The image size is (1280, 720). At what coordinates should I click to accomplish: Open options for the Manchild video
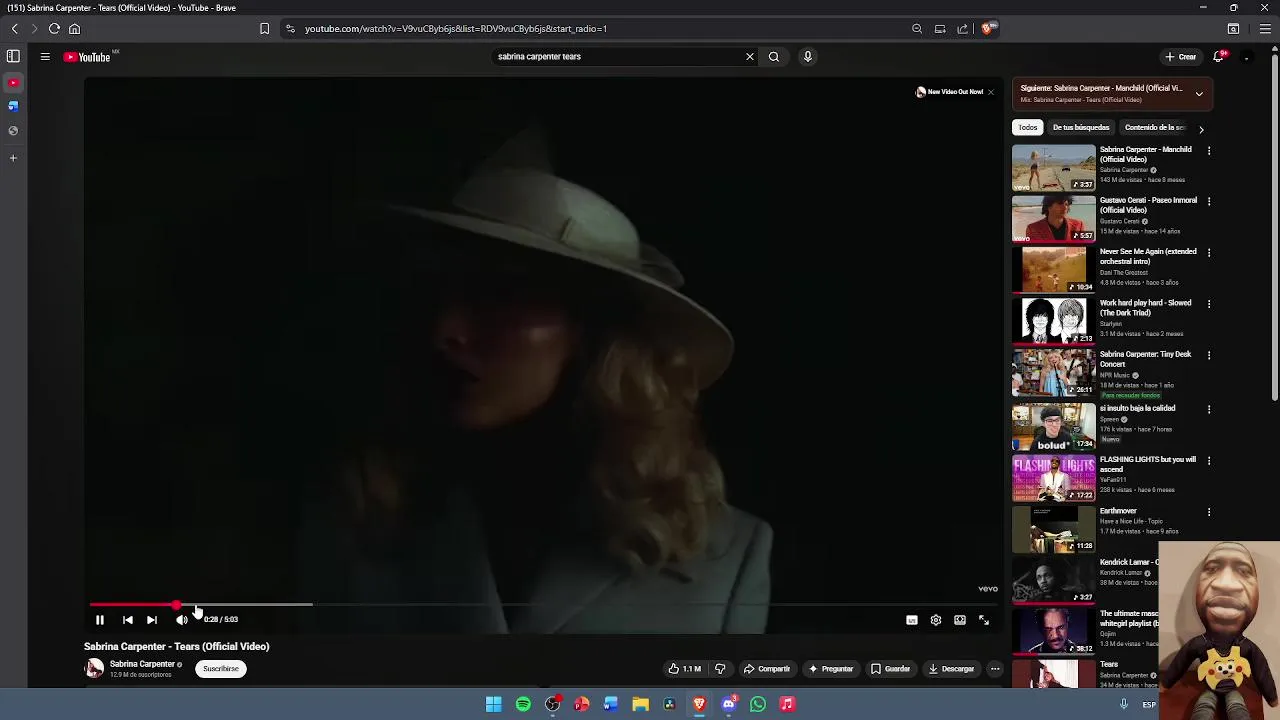click(x=1209, y=151)
